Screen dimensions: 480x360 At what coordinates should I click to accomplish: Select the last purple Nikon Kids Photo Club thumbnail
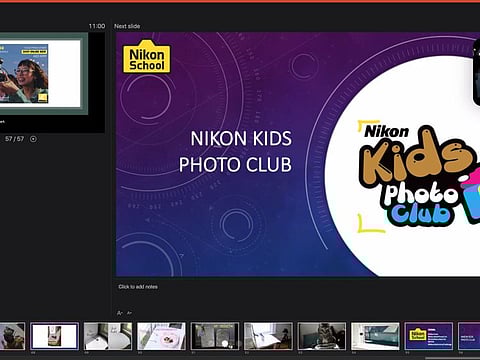(469, 336)
